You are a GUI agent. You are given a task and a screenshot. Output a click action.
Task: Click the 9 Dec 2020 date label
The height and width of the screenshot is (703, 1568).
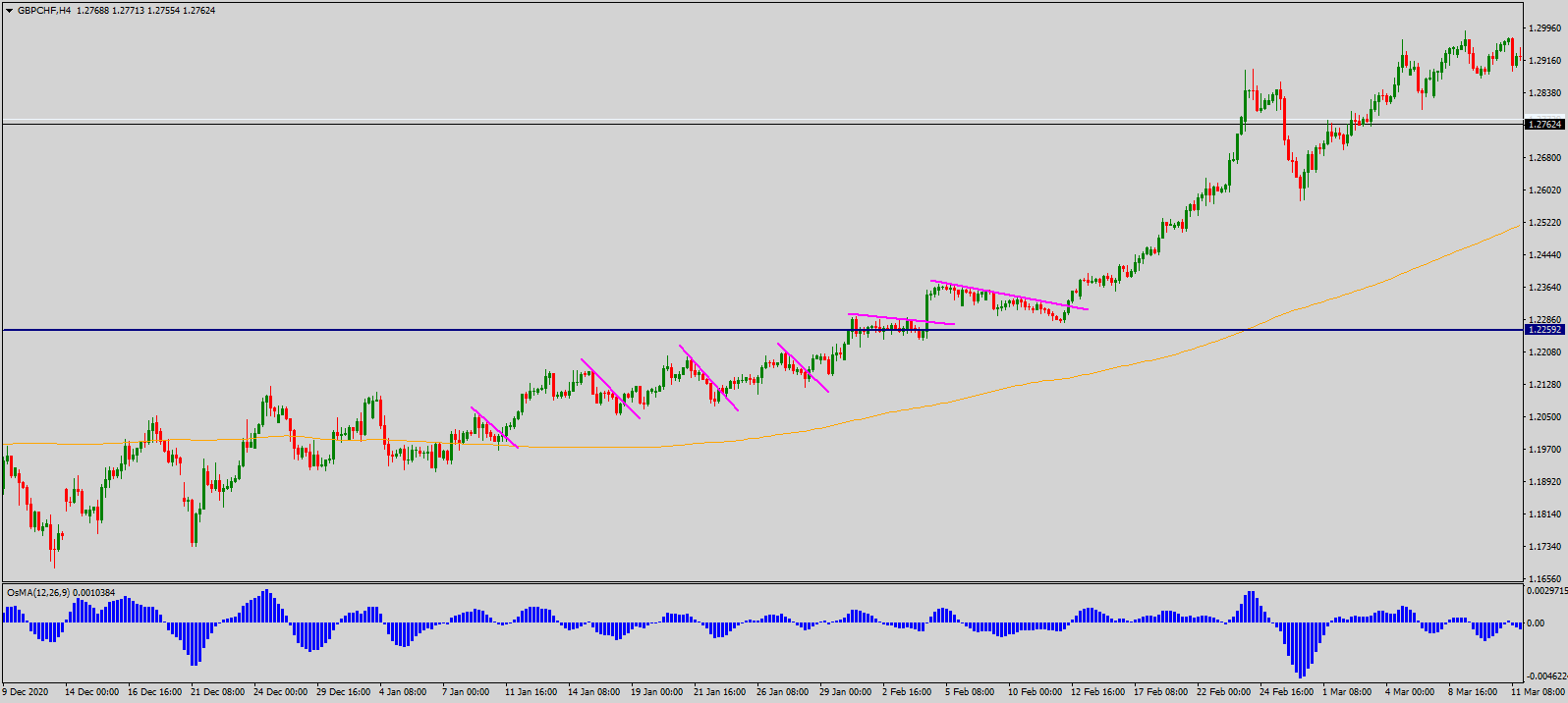click(27, 692)
